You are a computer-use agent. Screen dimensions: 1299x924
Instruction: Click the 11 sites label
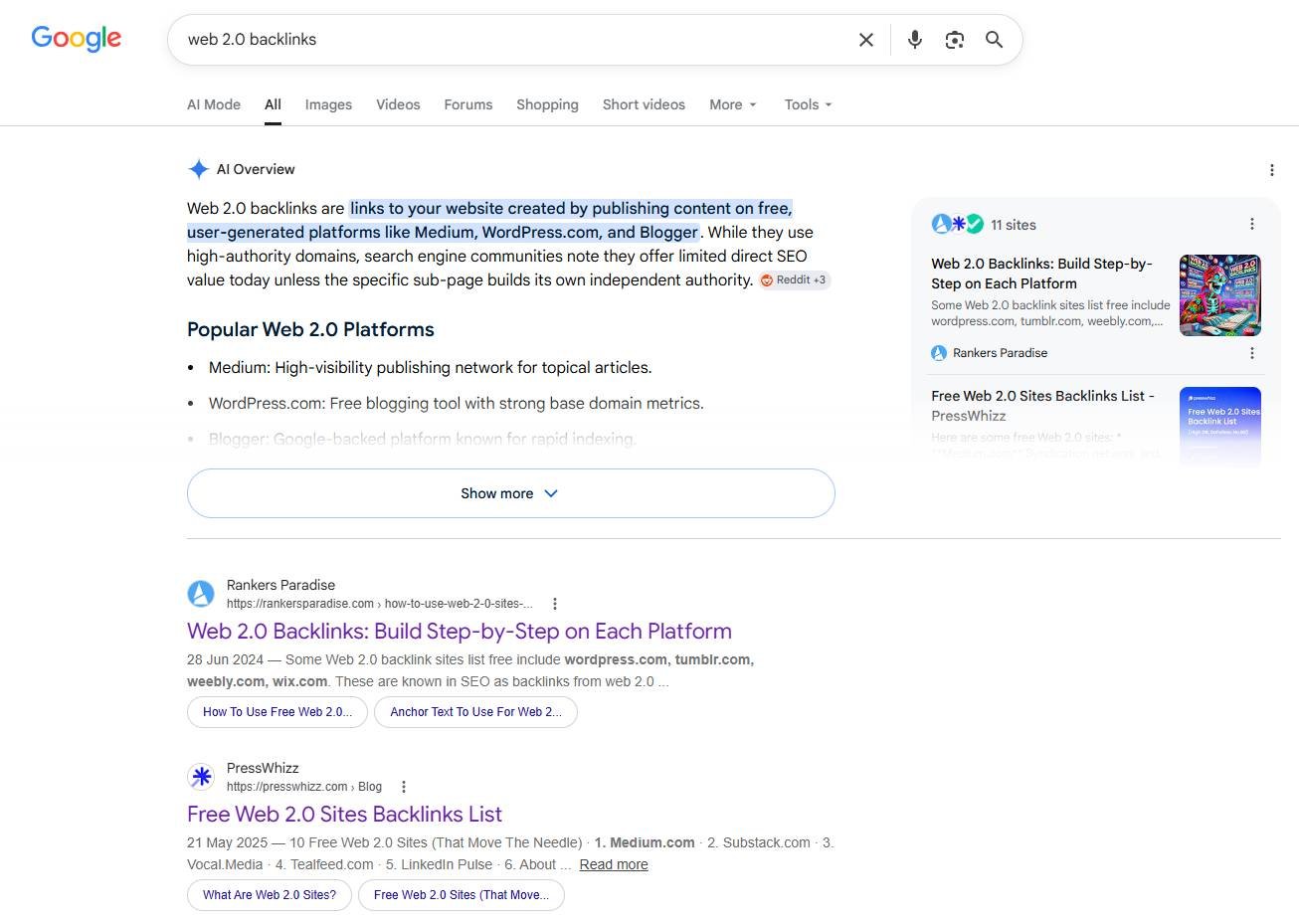1014,225
